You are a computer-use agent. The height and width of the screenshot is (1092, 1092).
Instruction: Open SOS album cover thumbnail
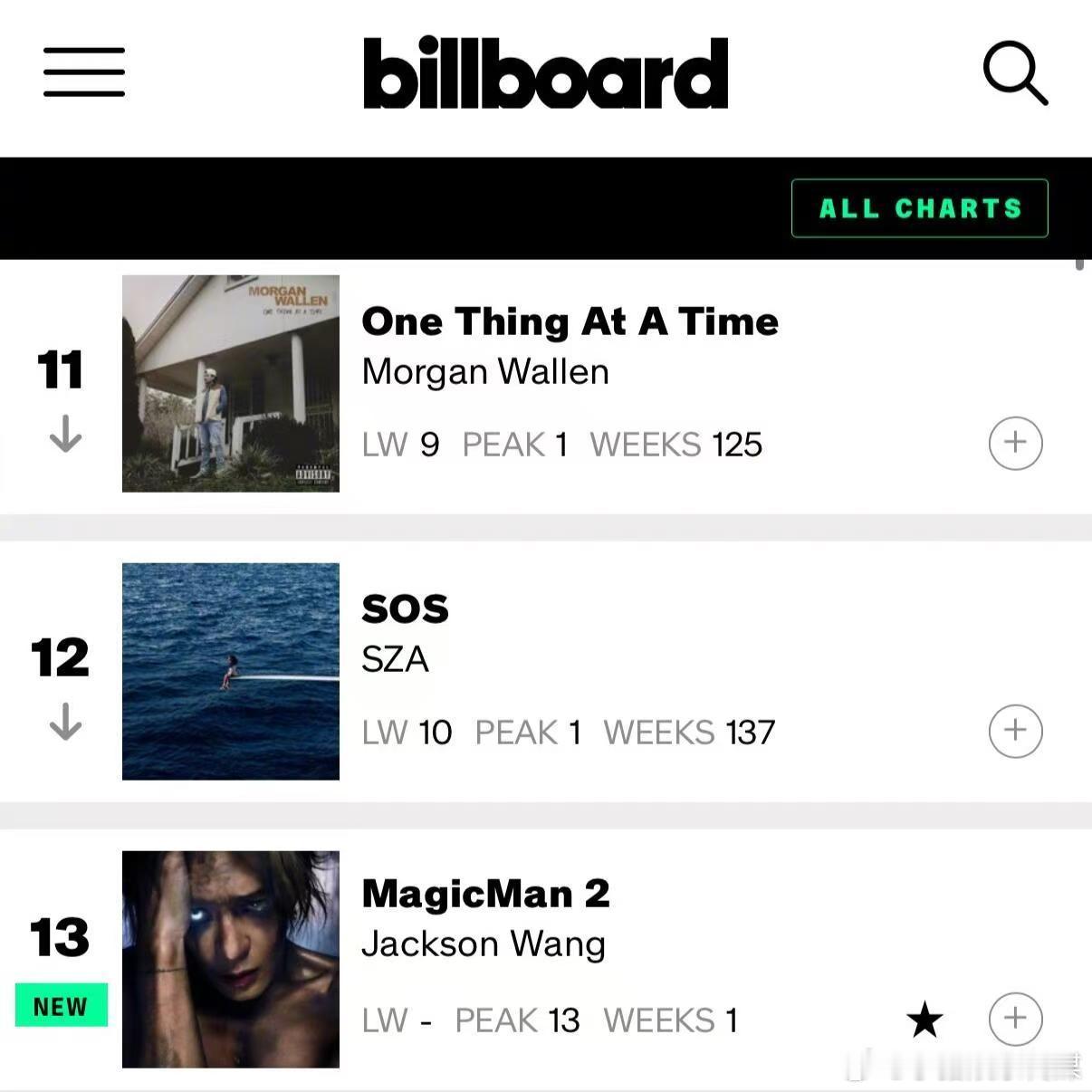click(x=231, y=671)
